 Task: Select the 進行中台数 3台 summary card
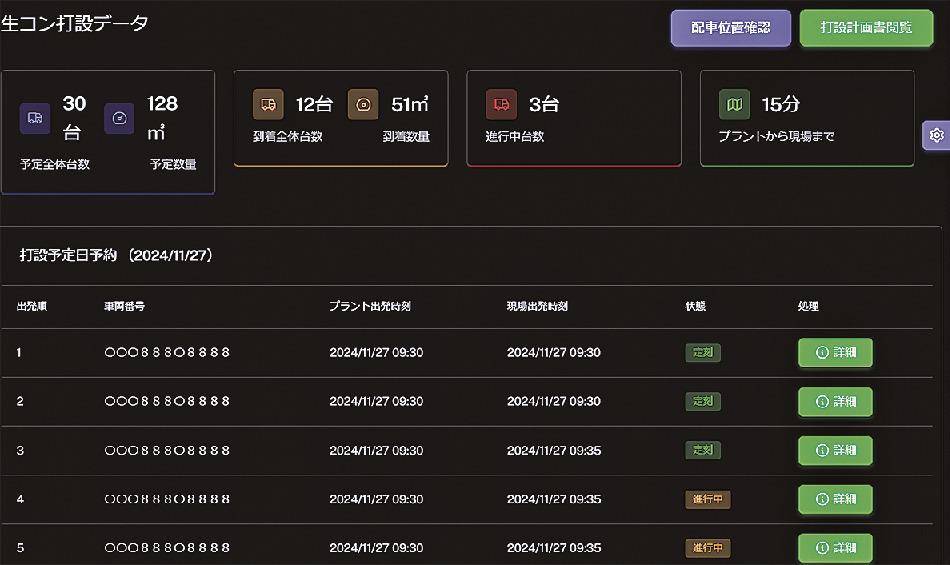574,118
